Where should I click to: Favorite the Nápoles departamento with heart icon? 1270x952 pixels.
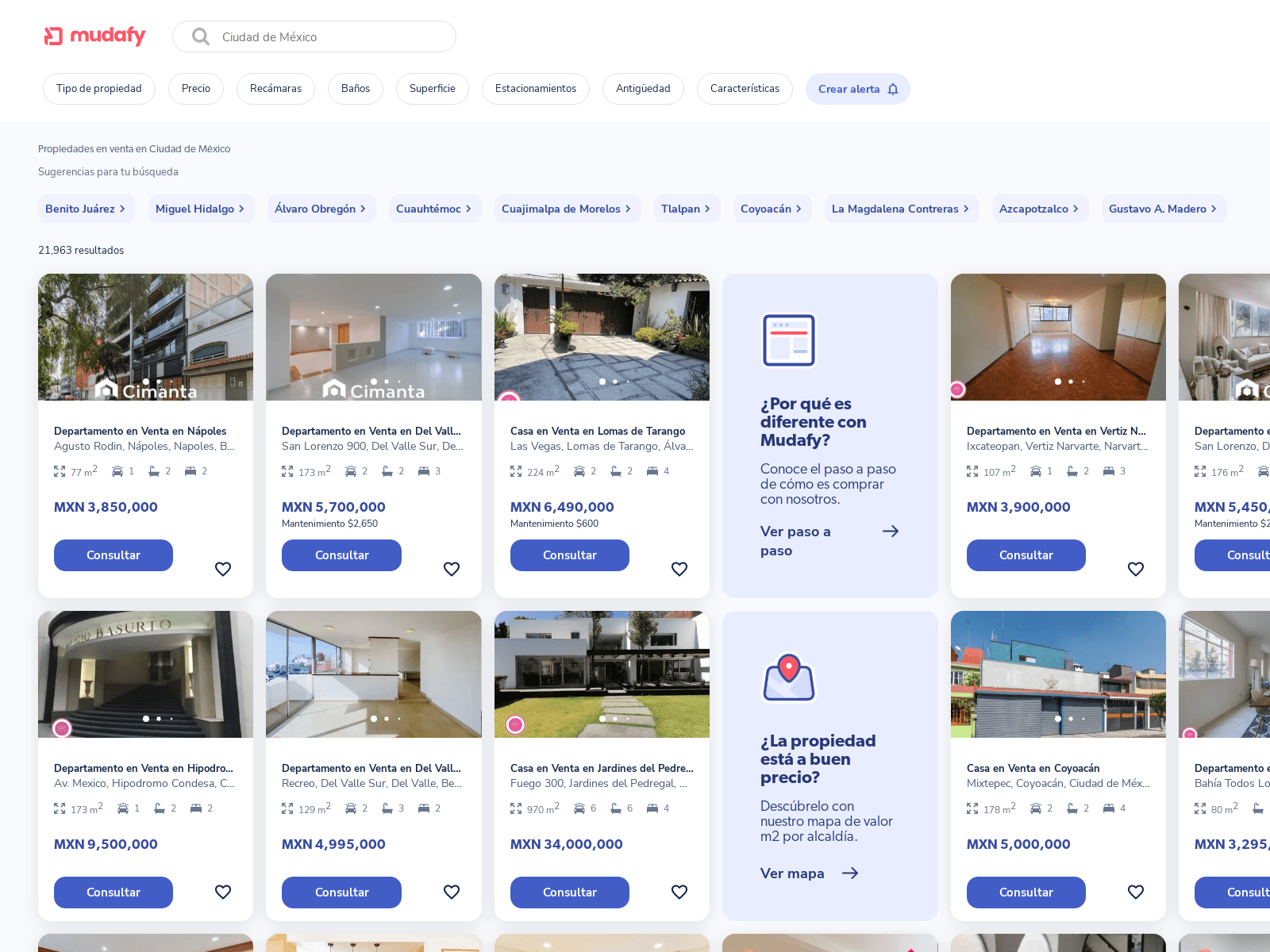pyautogui.click(x=223, y=569)
